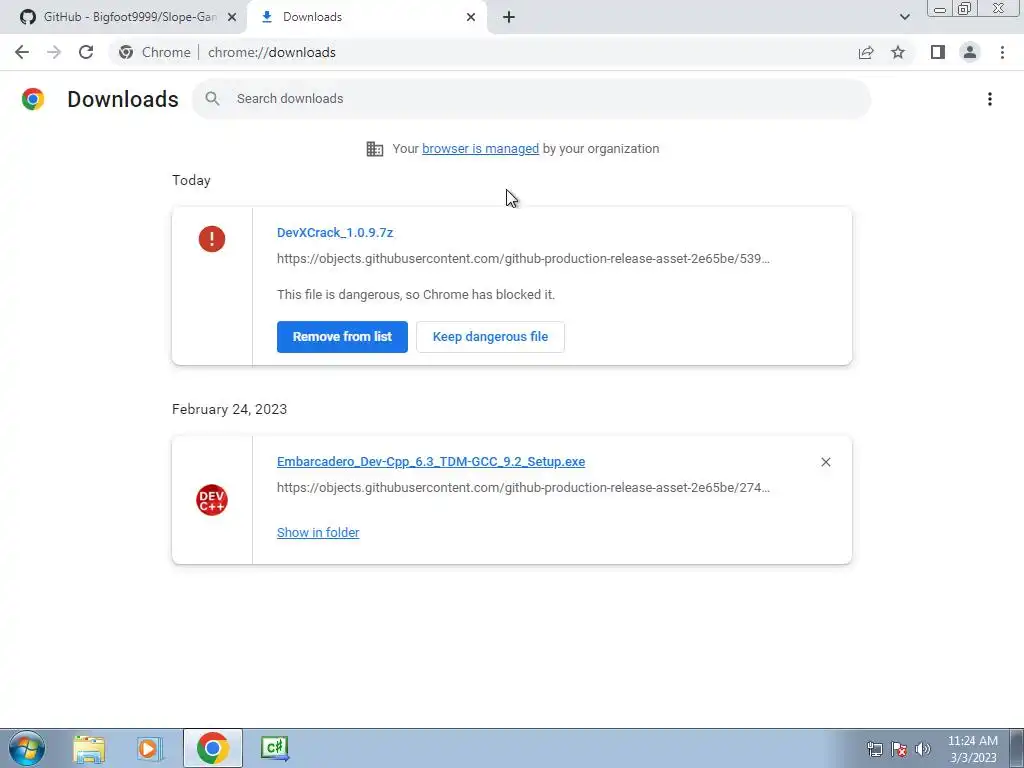
Task: Click the dangerous file blocked message
Action: point(416,295)
